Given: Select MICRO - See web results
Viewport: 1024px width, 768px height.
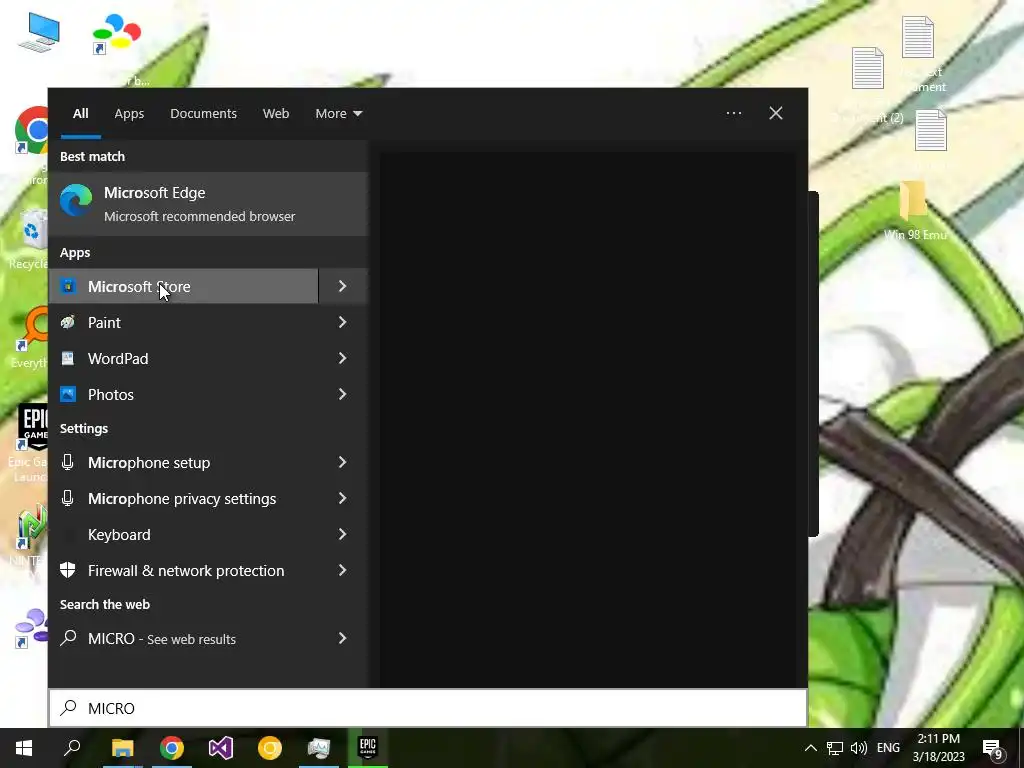Looking at the screenshot, I should 184,638.
